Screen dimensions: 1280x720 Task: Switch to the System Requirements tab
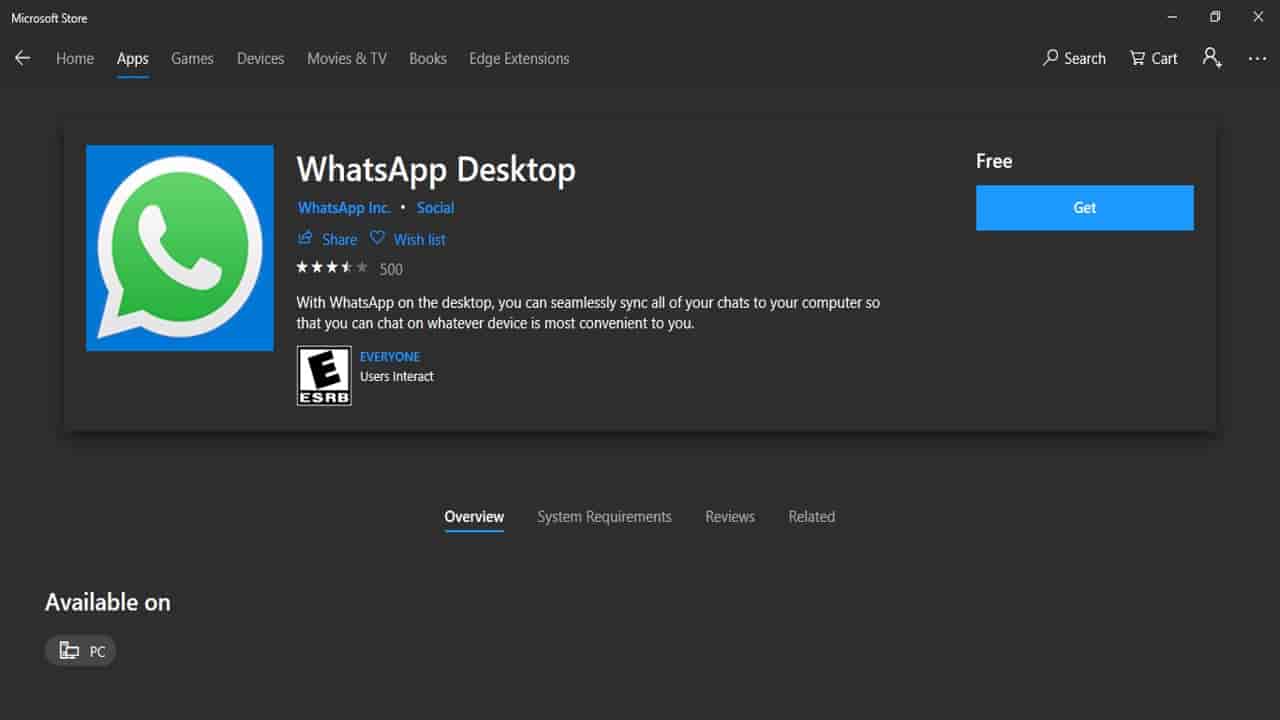click(x=604, y=517)
